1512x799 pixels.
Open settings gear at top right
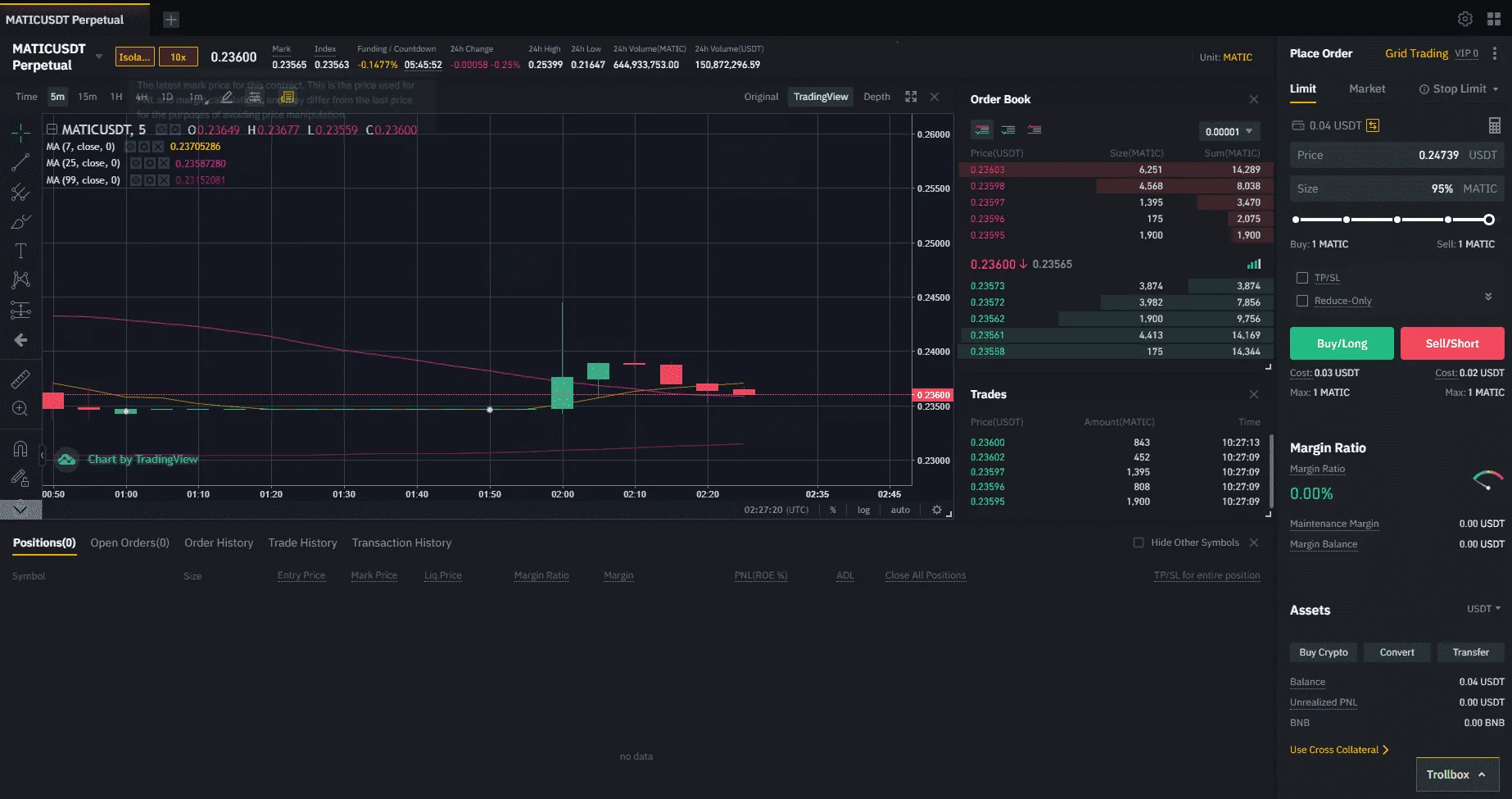click(x=1465, y=19)
